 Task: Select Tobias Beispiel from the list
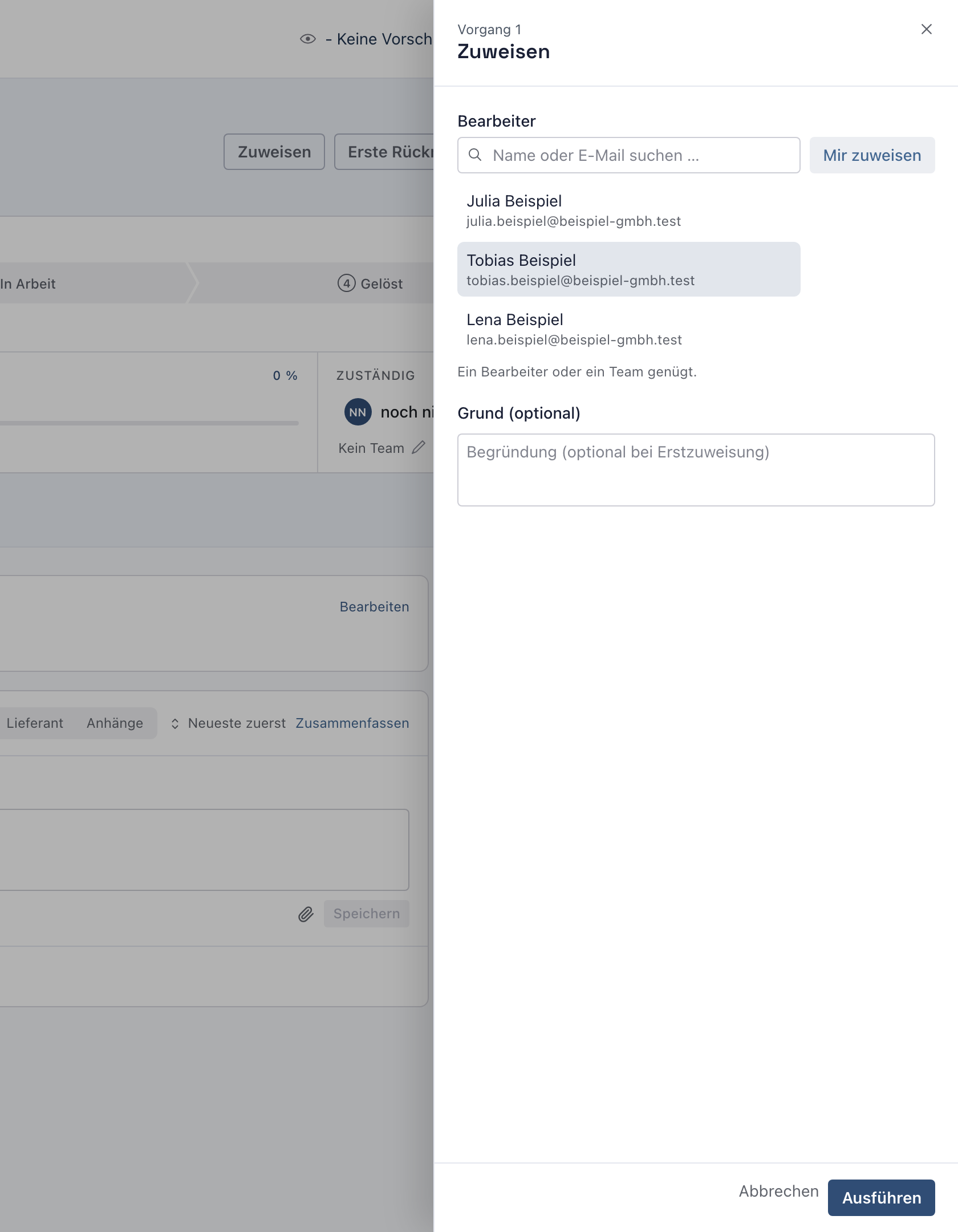pos(628,269)
